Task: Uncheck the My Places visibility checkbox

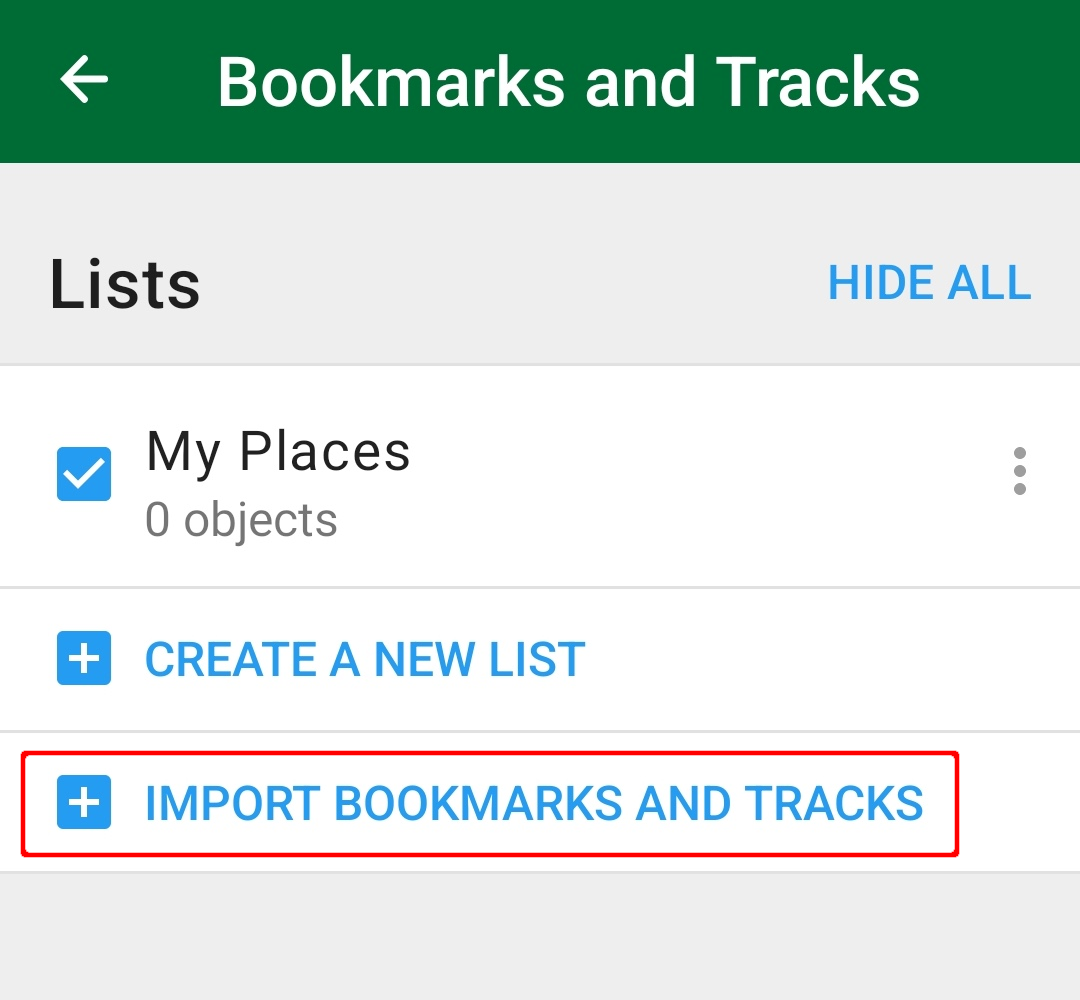Action: [84, 474]
